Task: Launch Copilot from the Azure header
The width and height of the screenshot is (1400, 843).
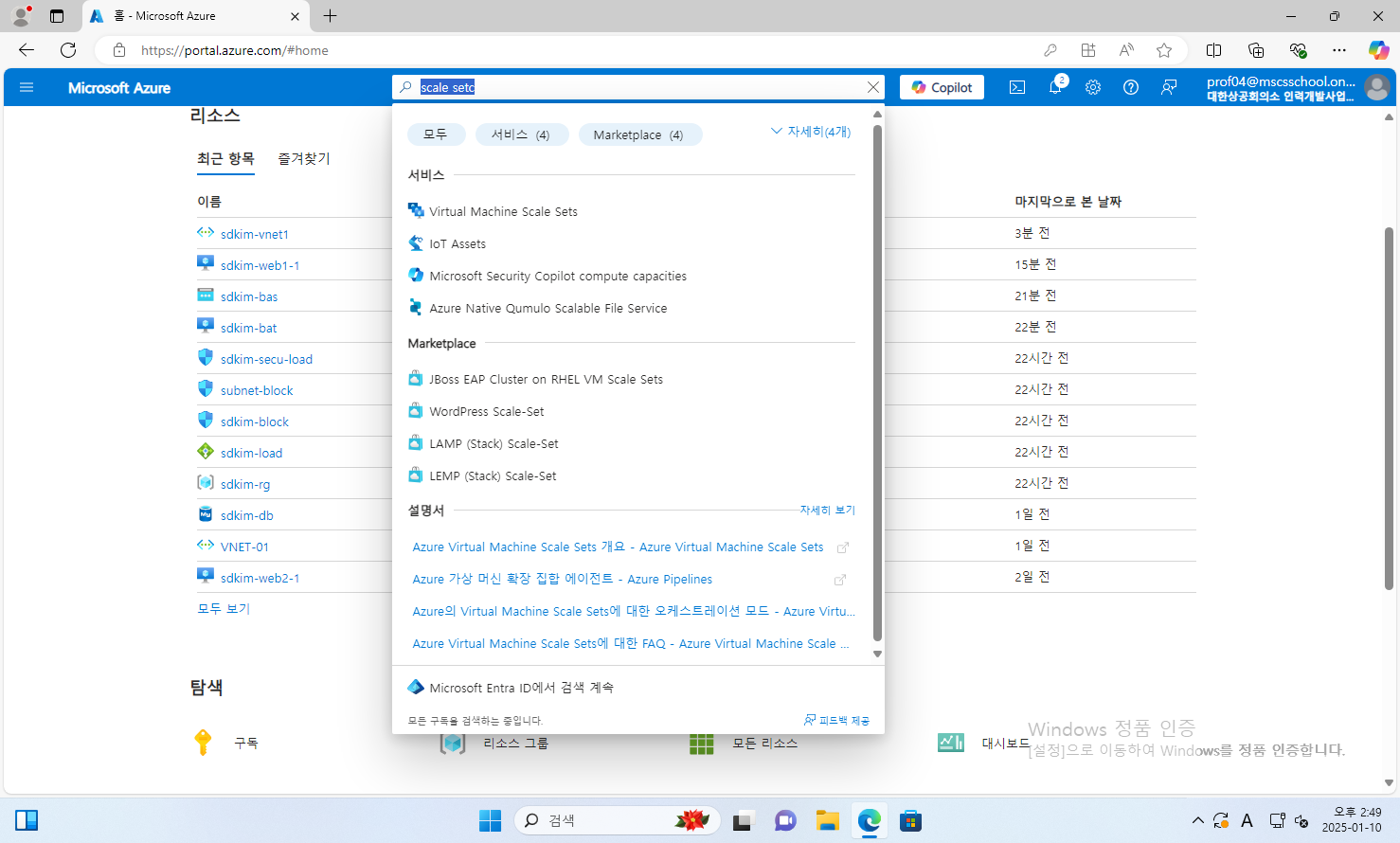Action: (x=942, y=87)
